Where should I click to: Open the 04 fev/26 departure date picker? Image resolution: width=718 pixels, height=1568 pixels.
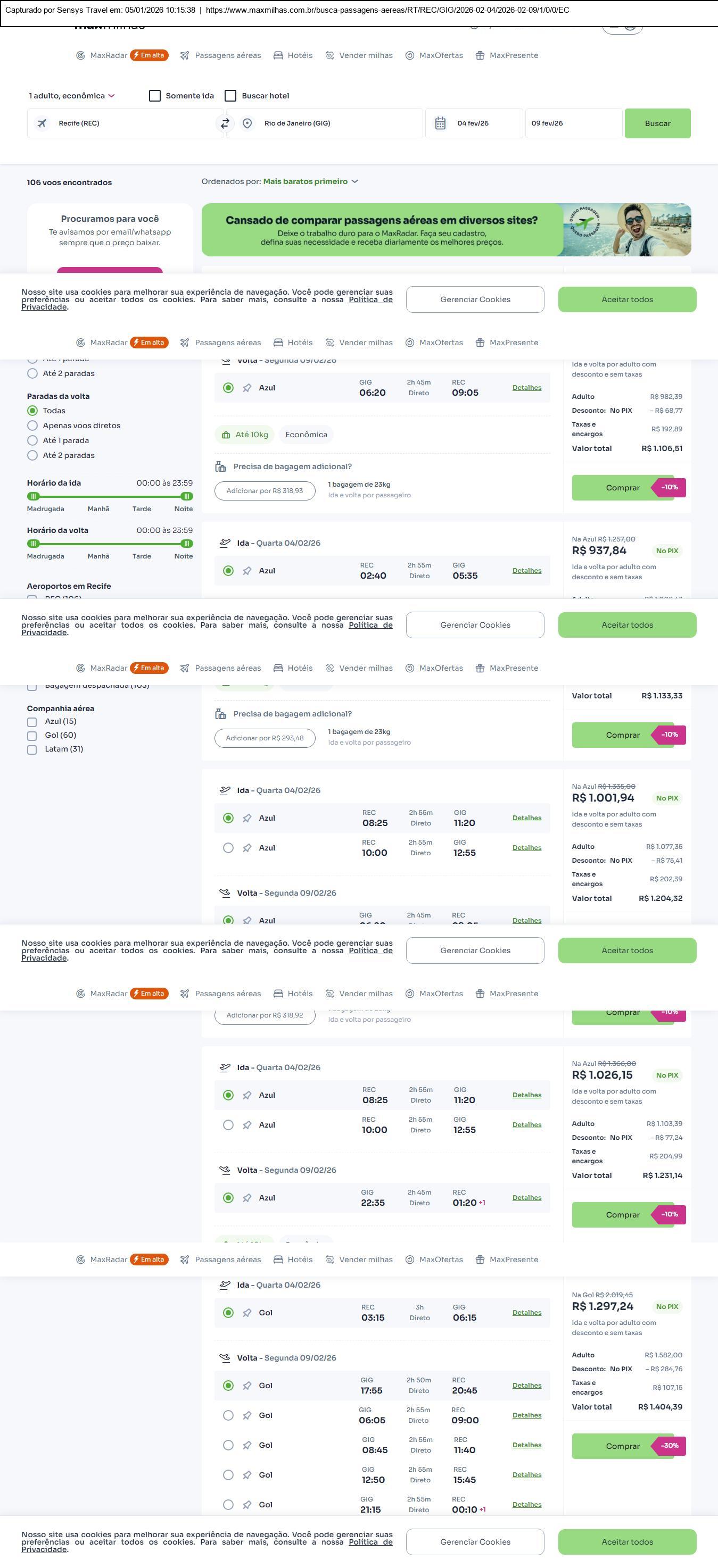473,123
